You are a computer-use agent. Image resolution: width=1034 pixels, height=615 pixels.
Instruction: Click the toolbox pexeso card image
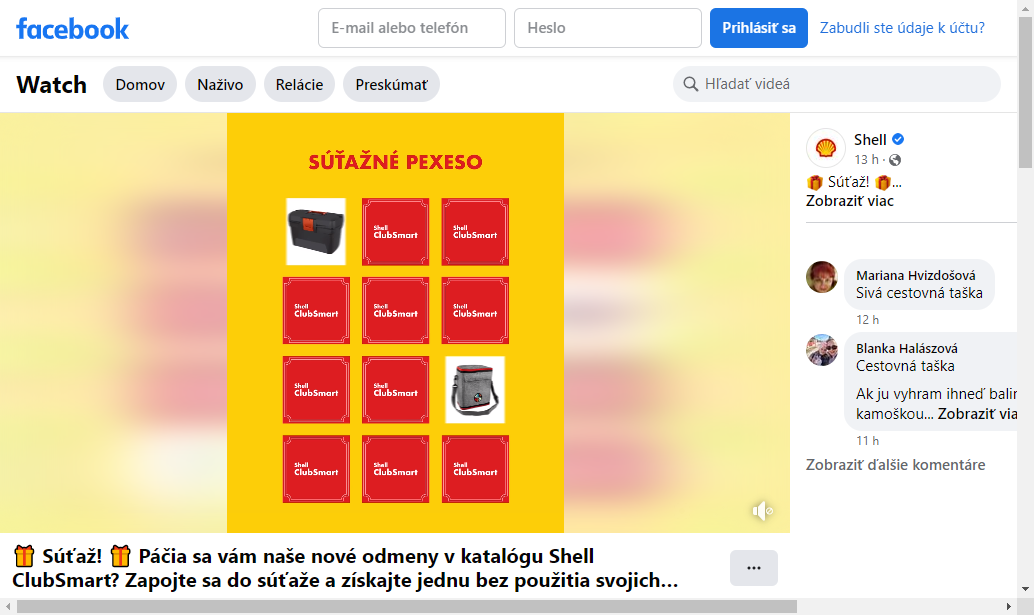pyautogui.click(x=316, y=231)
